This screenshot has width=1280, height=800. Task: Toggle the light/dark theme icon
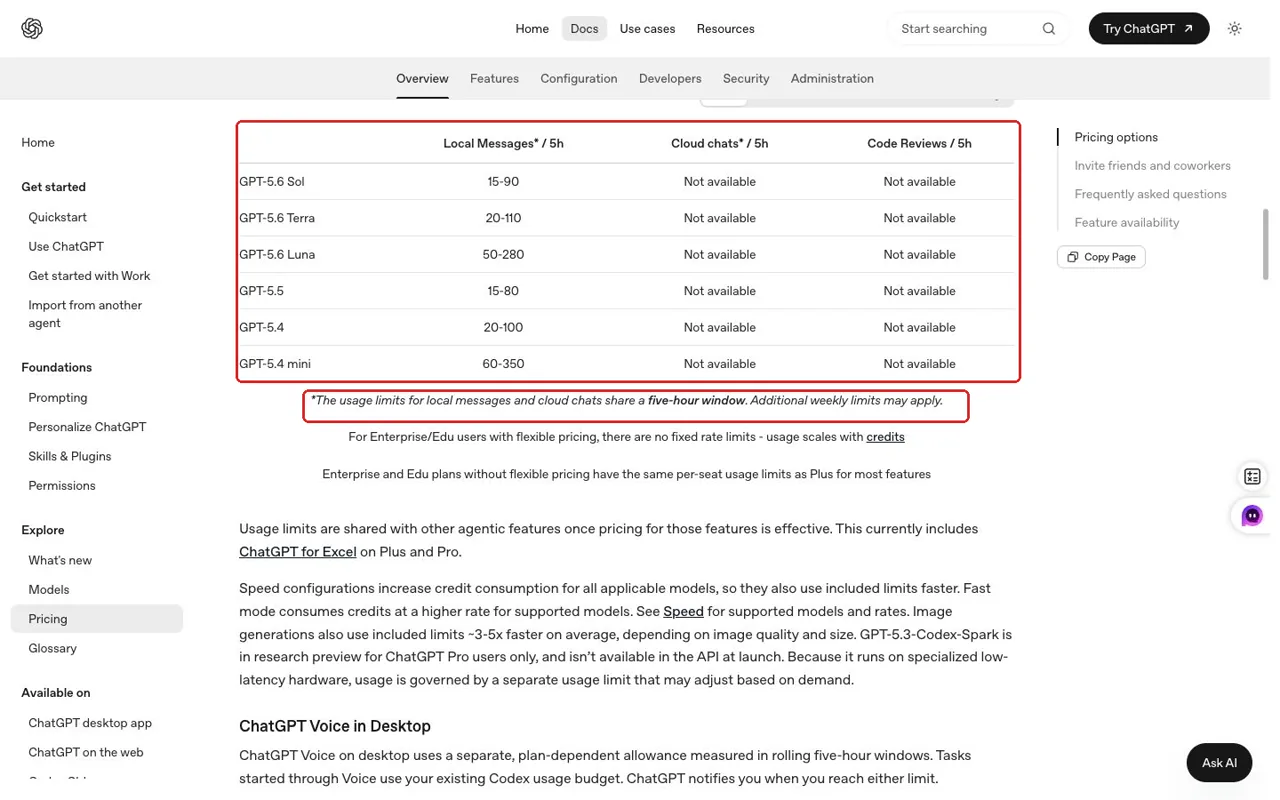coord(1234,29)
